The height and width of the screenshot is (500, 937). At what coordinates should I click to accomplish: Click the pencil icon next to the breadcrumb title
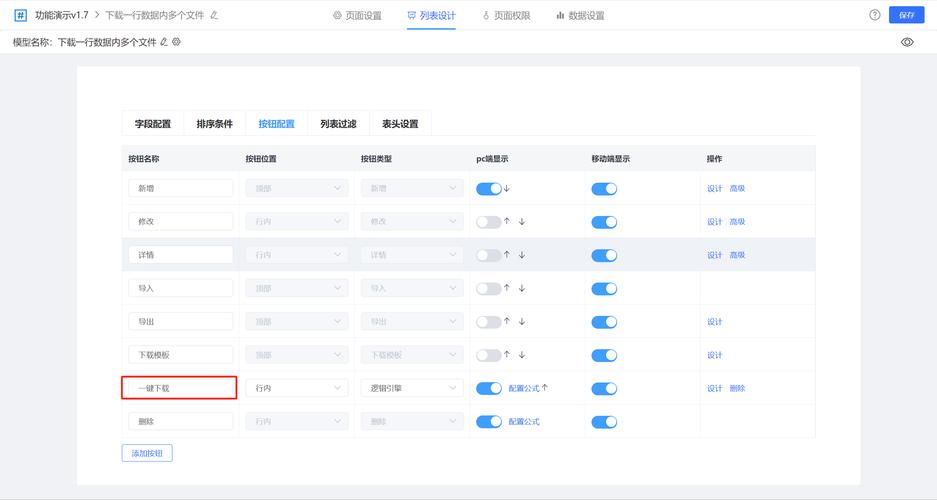tap(214, 15)
